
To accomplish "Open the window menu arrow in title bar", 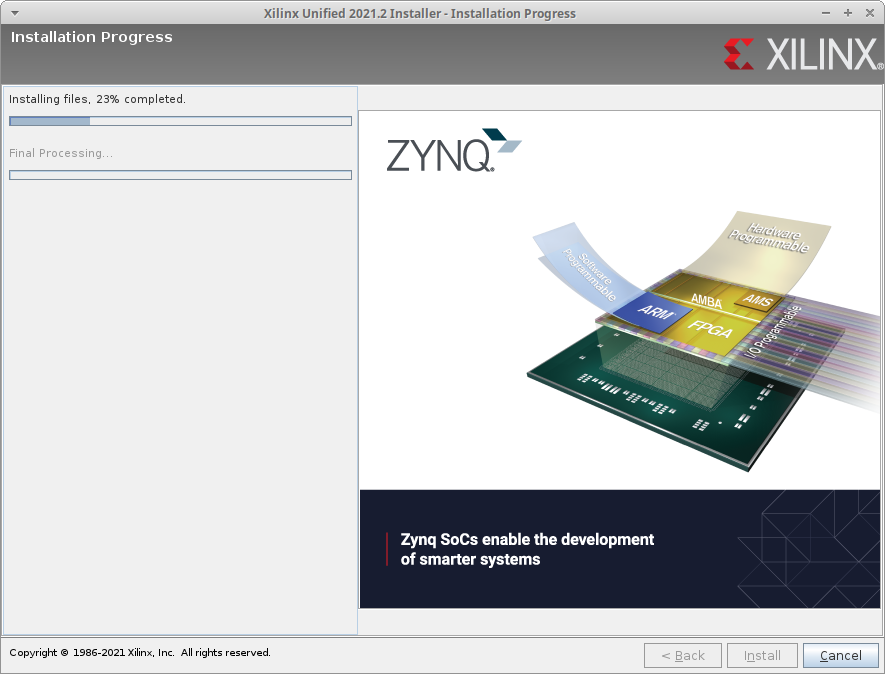I will pos(14,13).
